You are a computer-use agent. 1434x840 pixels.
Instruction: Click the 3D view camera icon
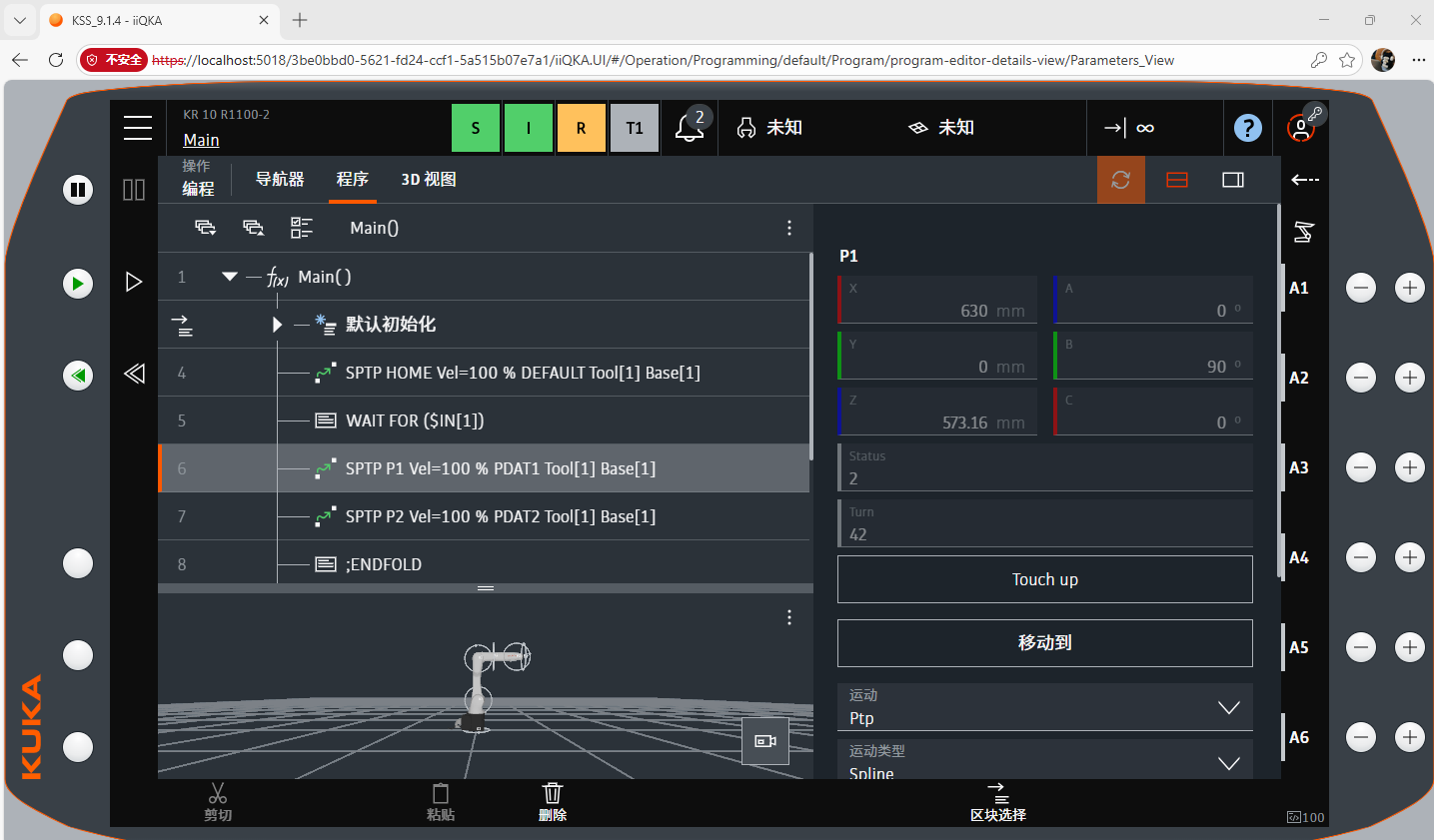[765, 741]
